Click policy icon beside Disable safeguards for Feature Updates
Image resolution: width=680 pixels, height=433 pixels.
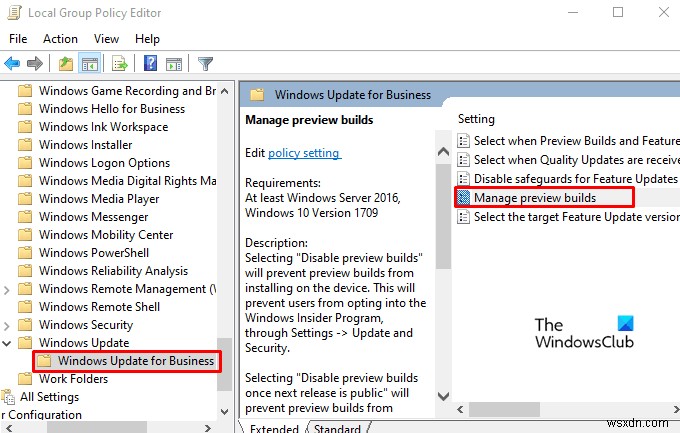point(464,179)
